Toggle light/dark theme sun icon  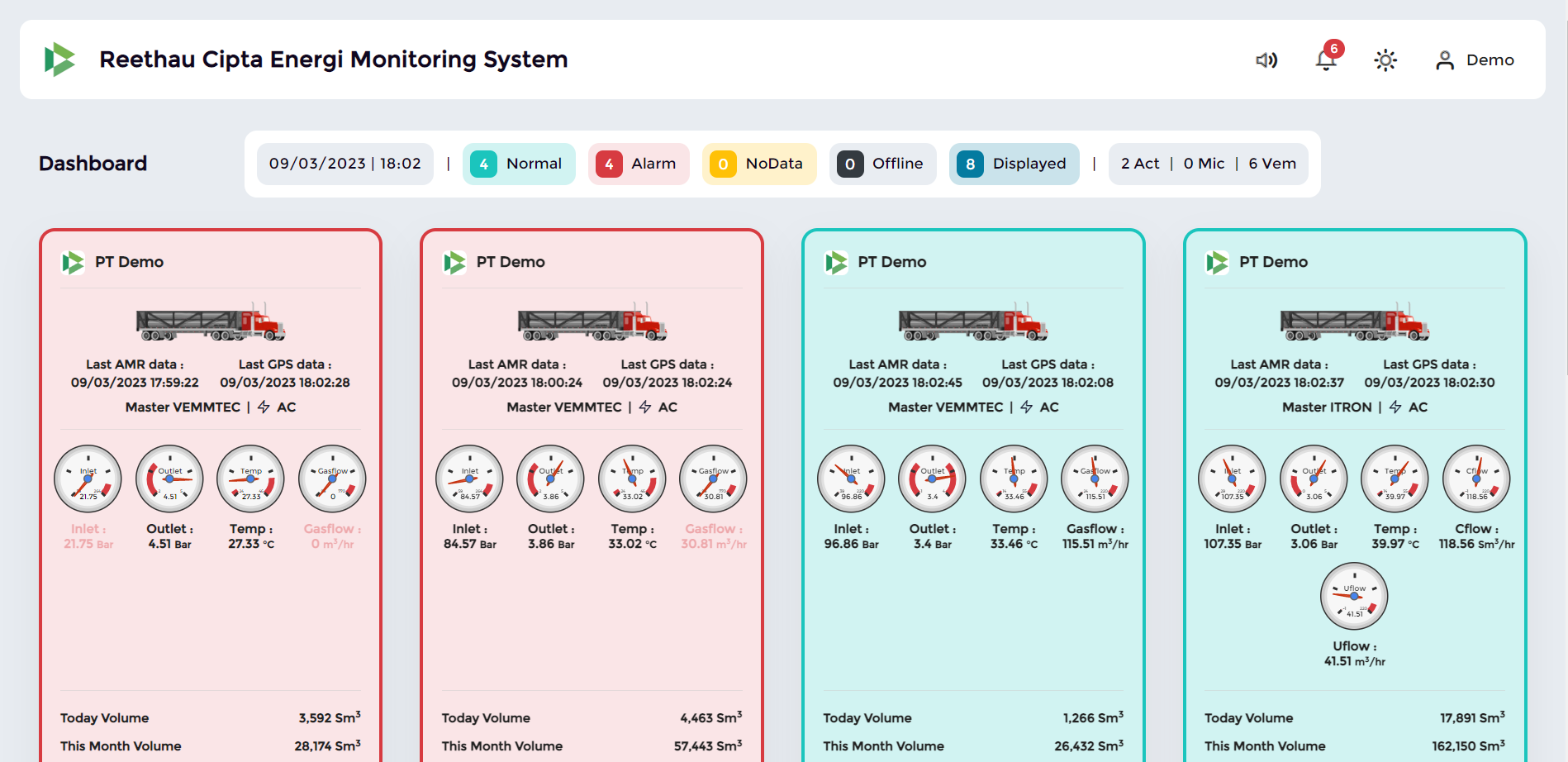[x=1385, y=60]
